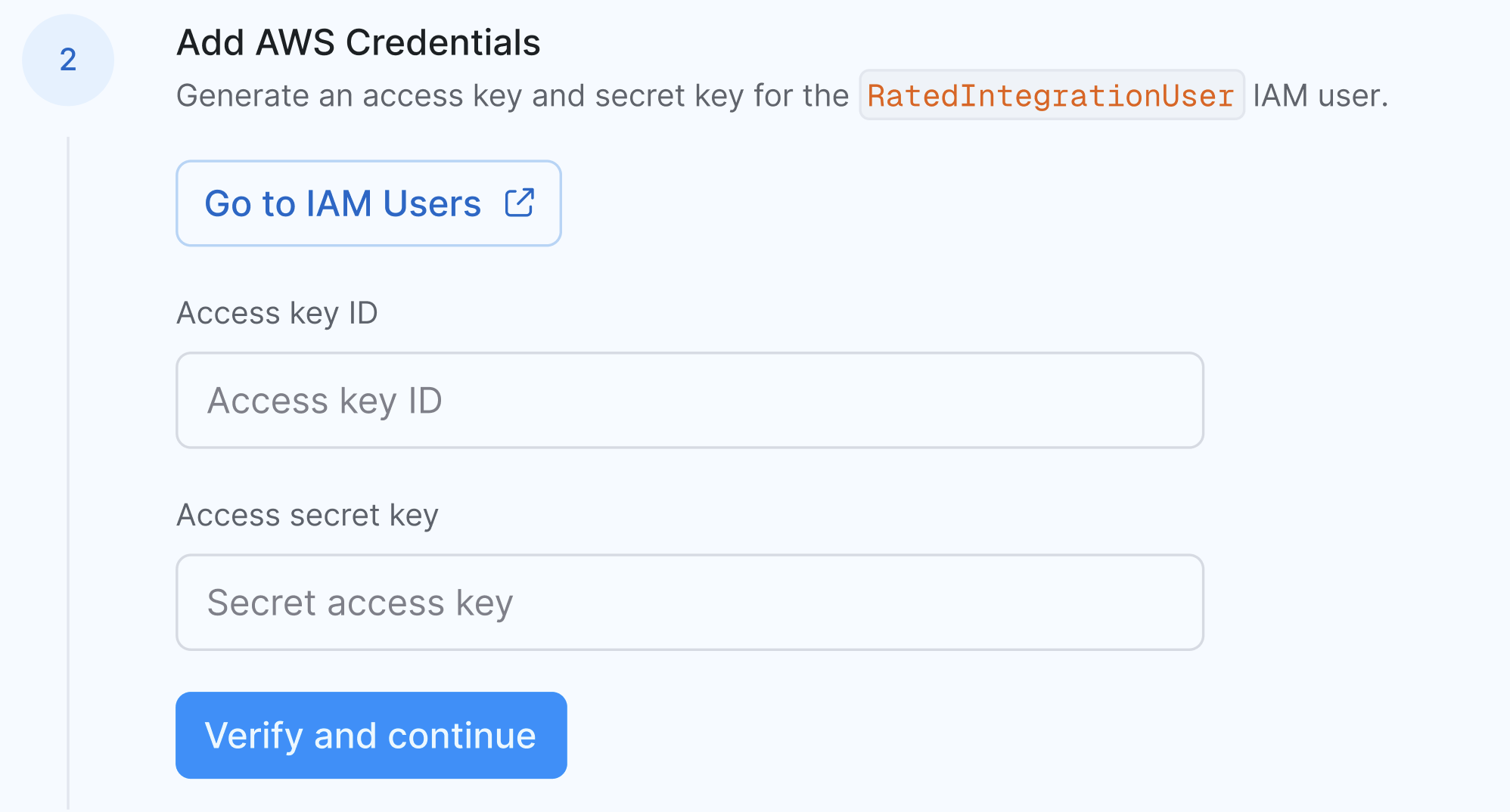This screenshot has width=1510, height=812.
Task: Click the Access secret key field label
Action: [x=307, y=515]
